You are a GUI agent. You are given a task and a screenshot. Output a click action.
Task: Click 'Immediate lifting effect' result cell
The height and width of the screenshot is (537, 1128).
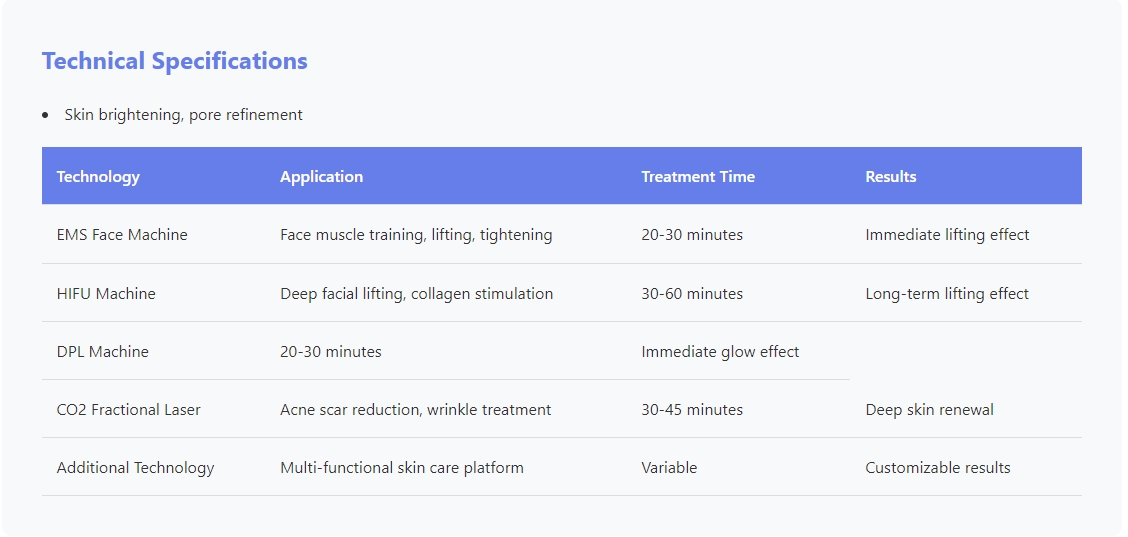click(947, 235)
